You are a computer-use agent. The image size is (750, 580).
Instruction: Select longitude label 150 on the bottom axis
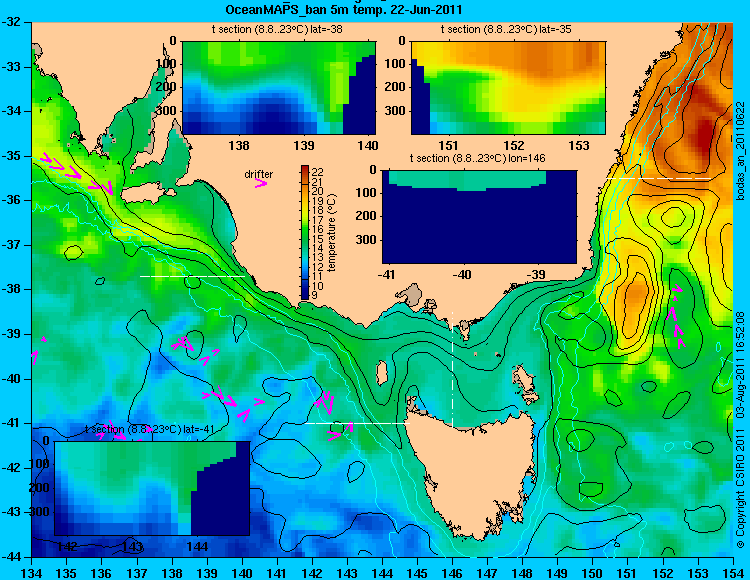coord(593,573)
